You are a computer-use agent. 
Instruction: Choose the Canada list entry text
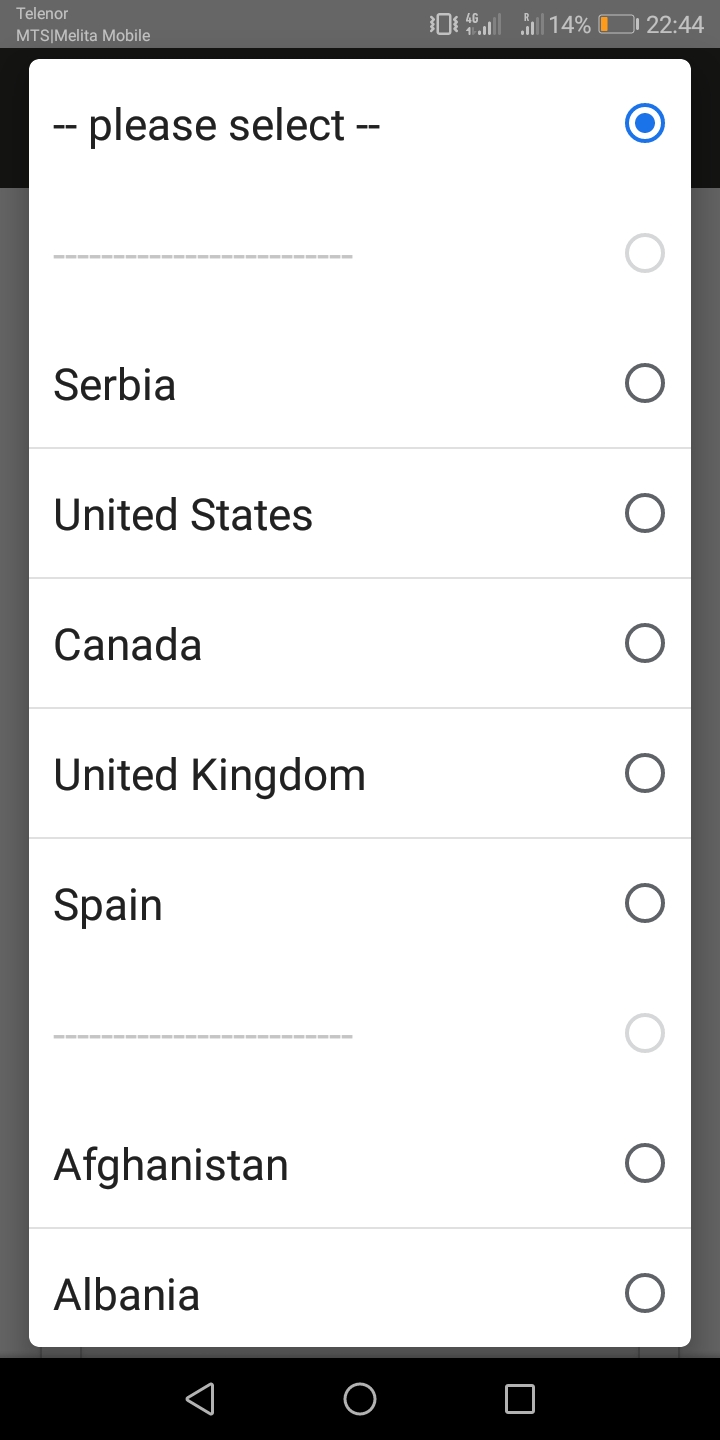[x=127, y=644]
